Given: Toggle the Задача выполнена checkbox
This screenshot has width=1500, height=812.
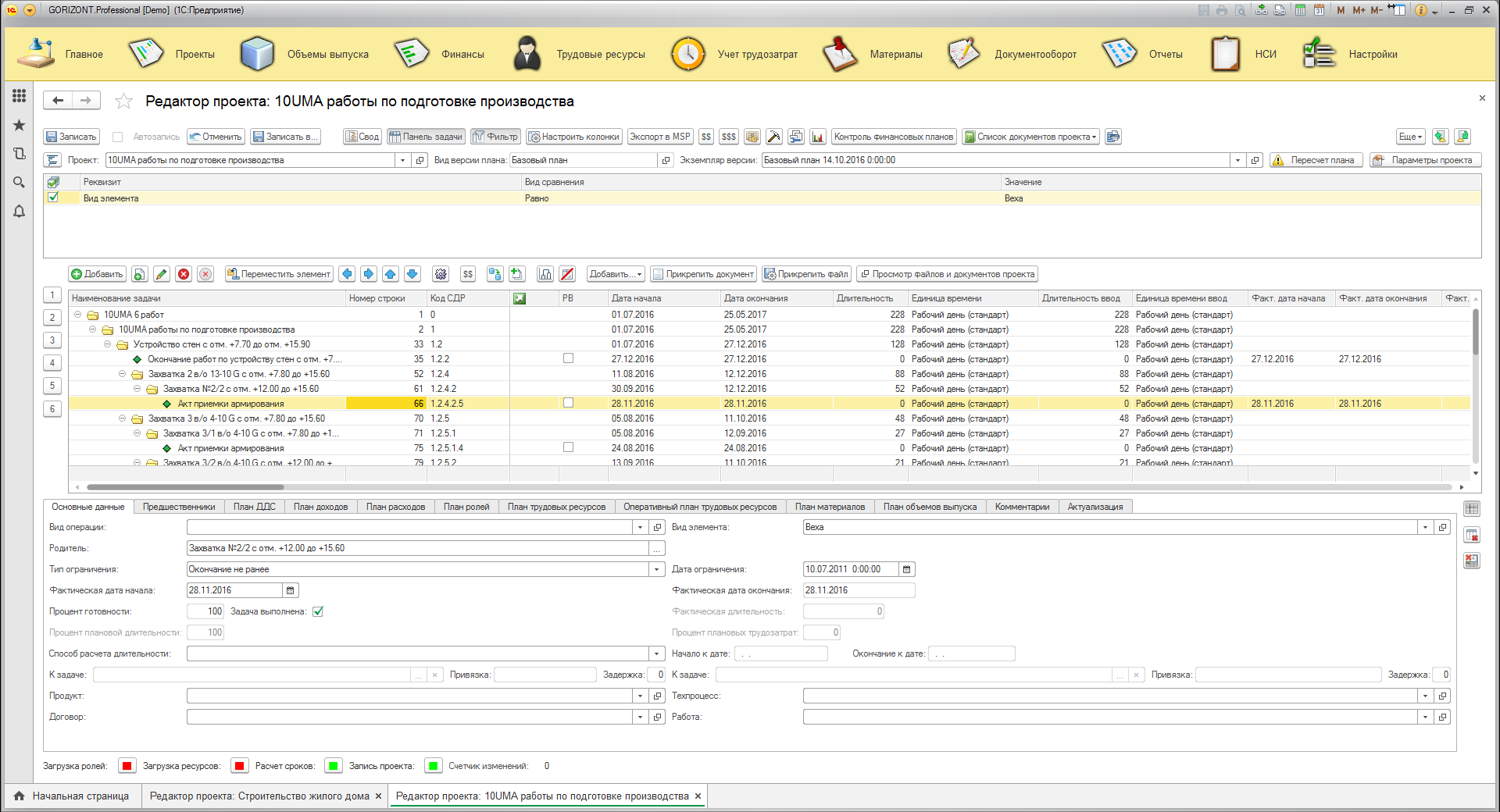Looking at the screenshot, I should coord(318,611).
